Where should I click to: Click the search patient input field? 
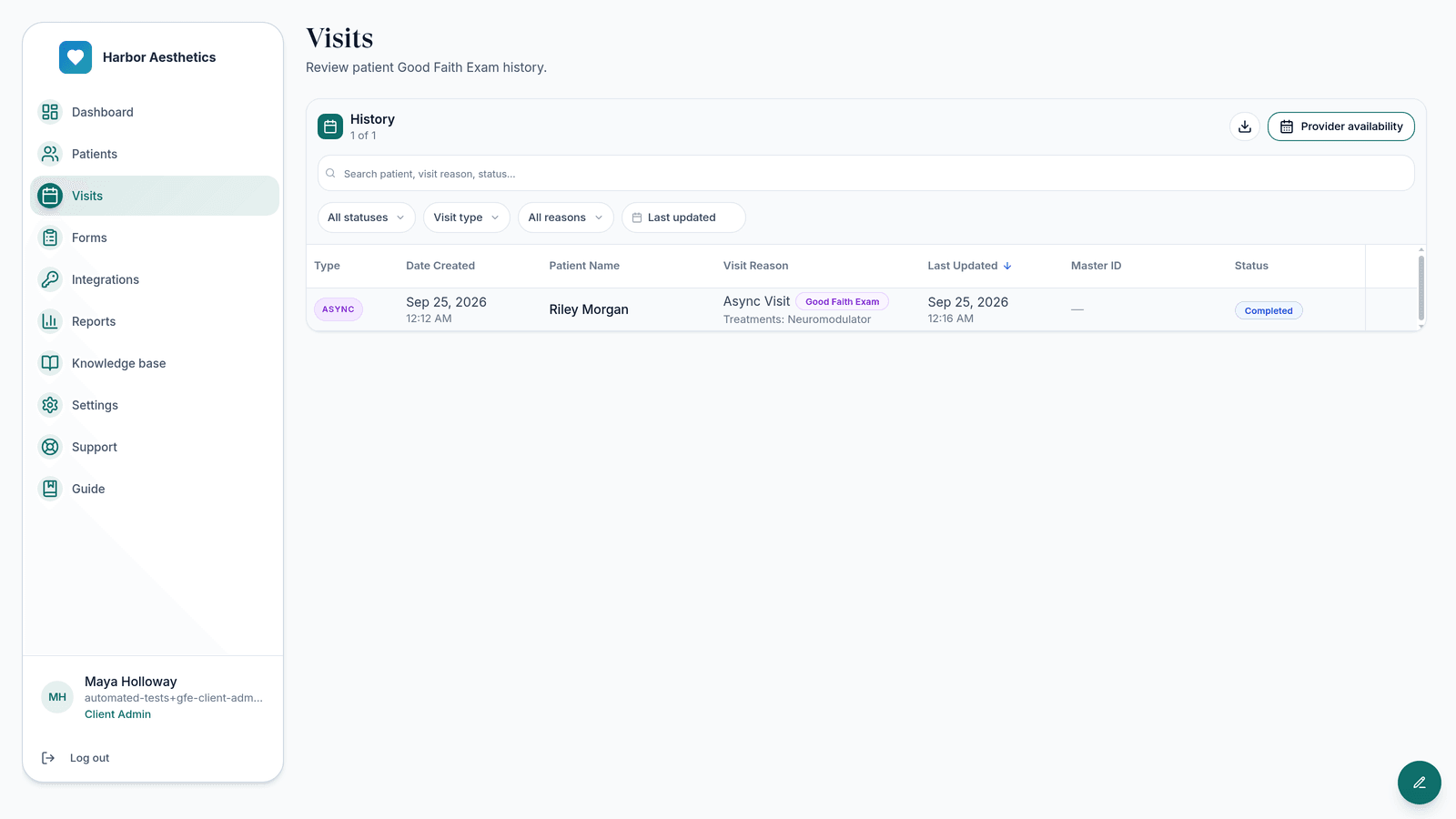866,173
